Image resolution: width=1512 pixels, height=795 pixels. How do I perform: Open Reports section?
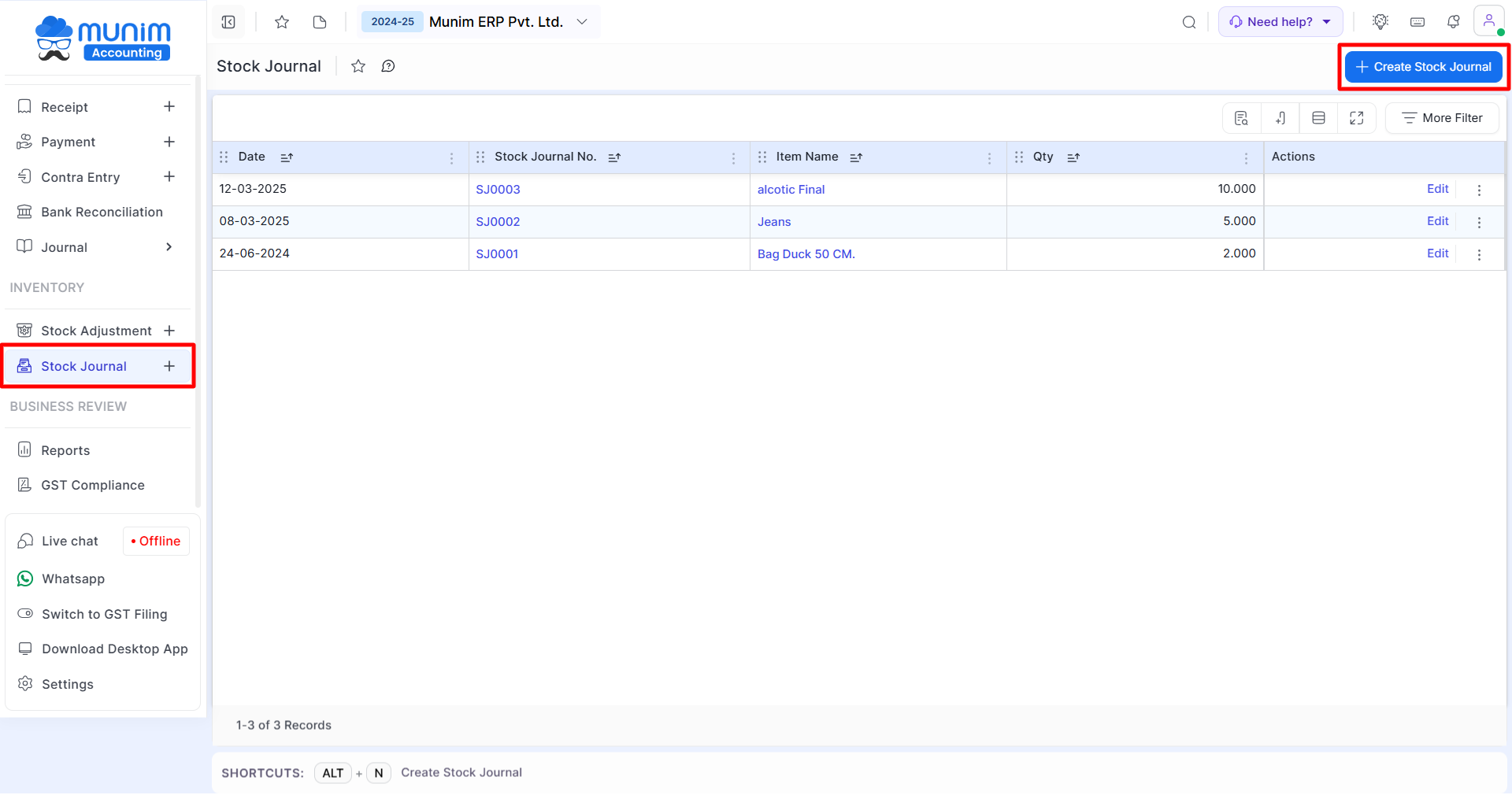[65, 450]
